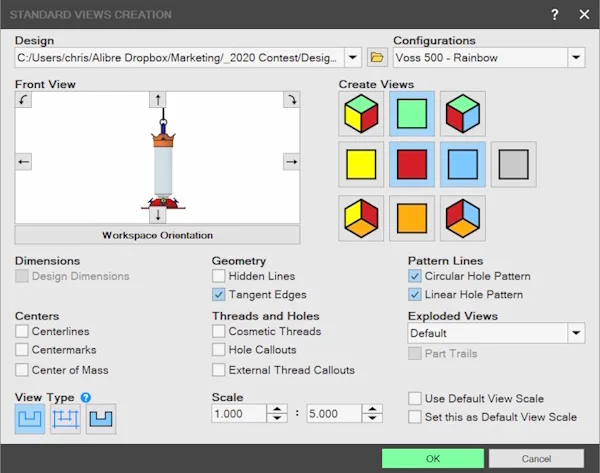
Task: Uncheck Linear Hole Pattern
Action: [414, 294]
